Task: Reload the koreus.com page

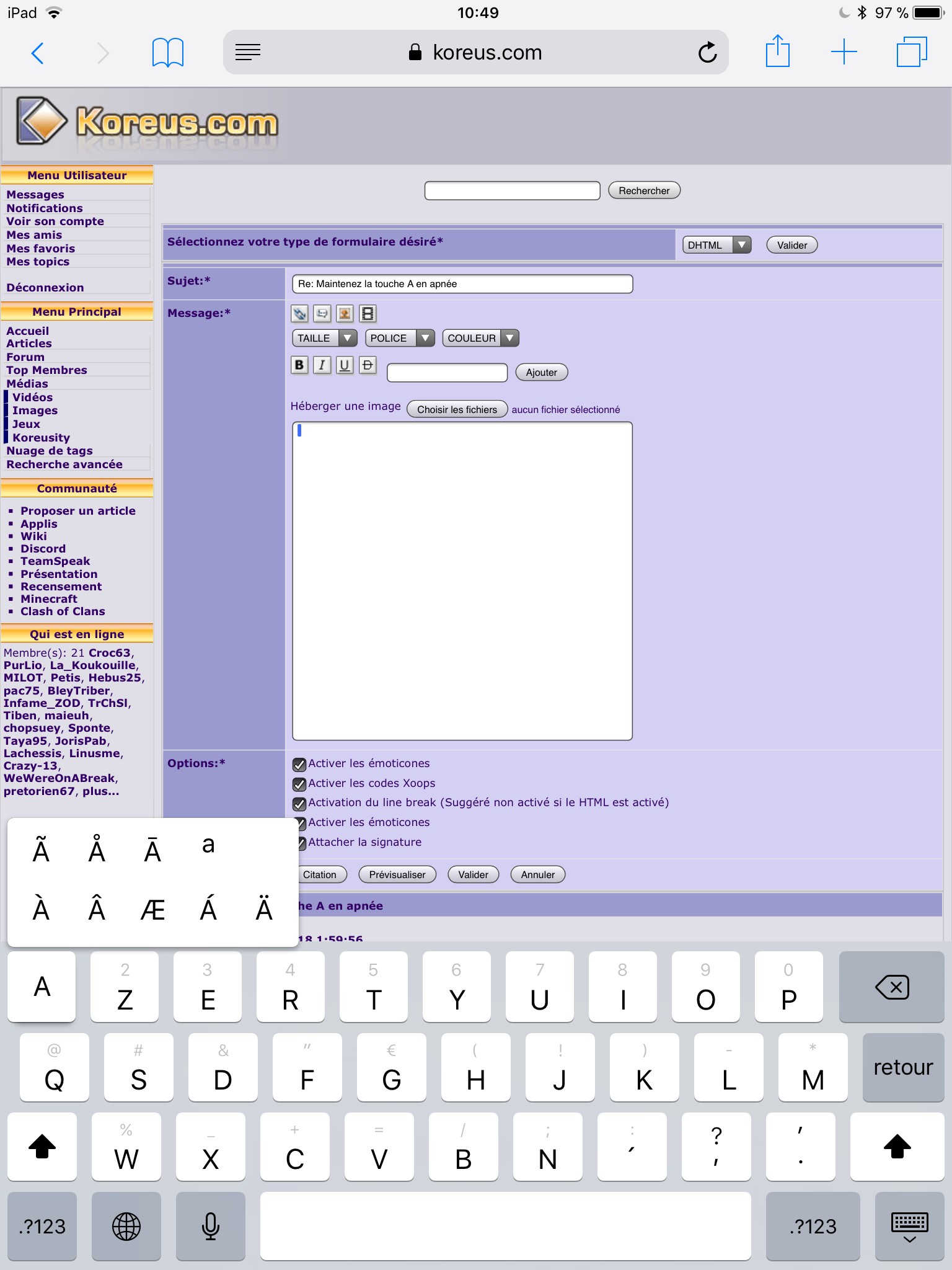Action: point(707,53)
